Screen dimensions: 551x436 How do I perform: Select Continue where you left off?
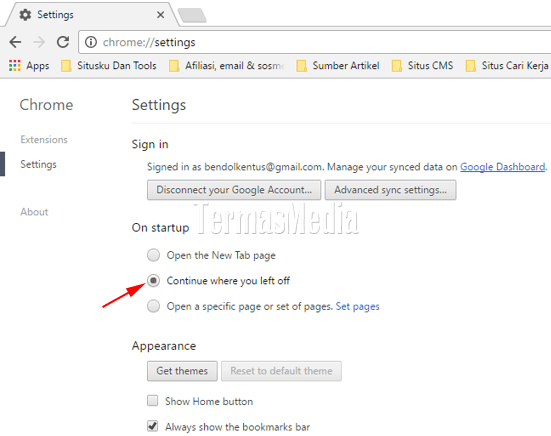[x=154, y=280]
